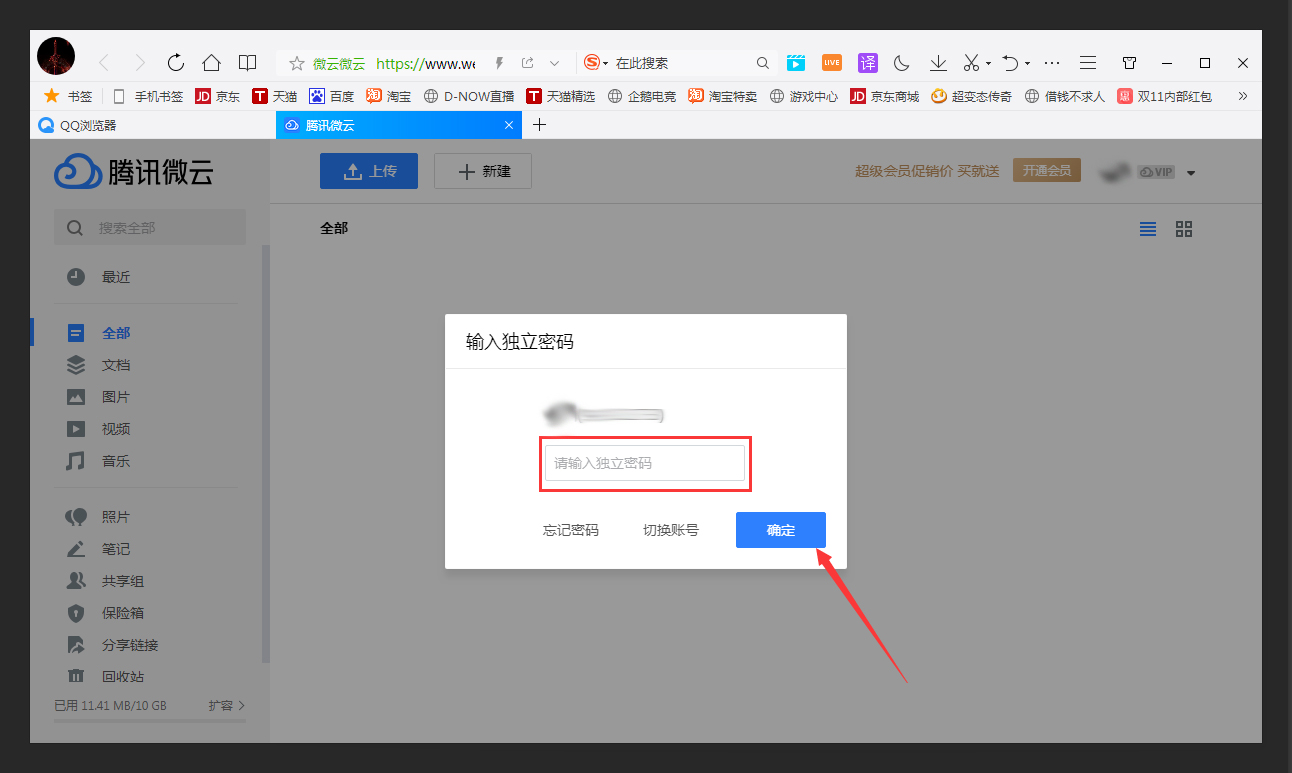1292x773 pixels.
Task: Open the 视频 (Videos) section
Action: pos(115,428)
